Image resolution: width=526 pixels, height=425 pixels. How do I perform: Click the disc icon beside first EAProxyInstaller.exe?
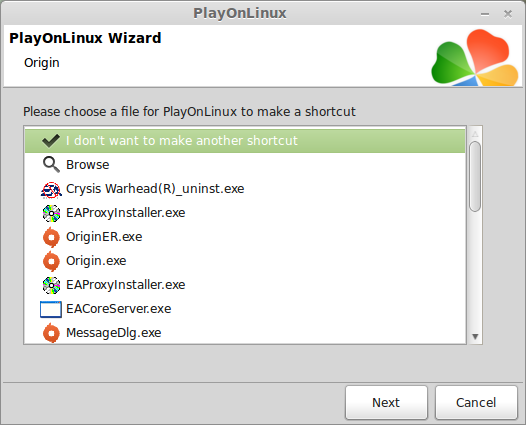[x=51, y=213]
